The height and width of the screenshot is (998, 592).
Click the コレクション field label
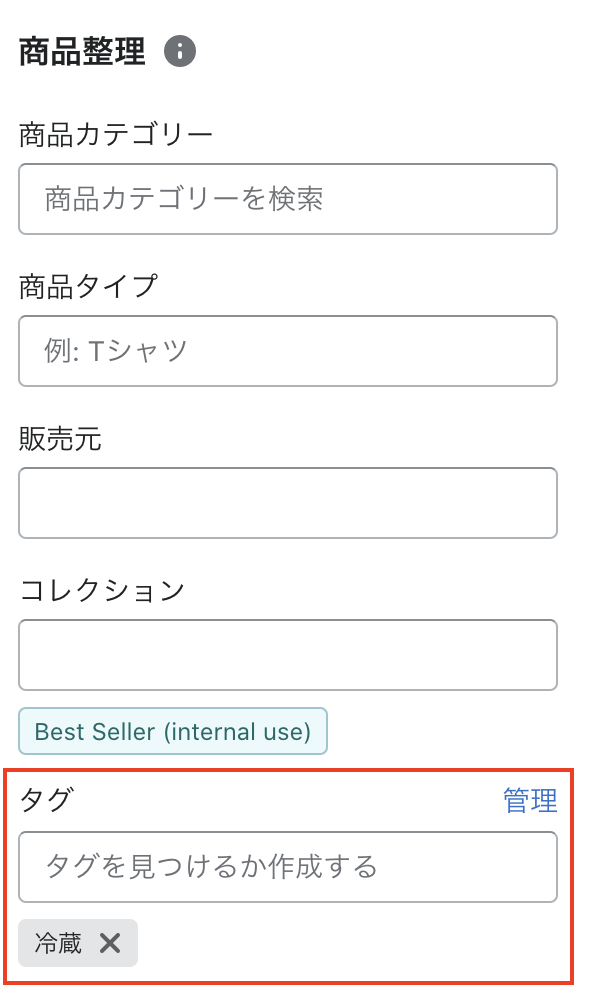[102, 590]
